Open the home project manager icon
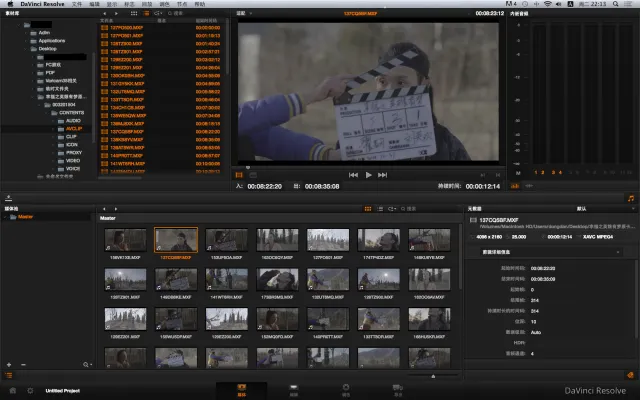This screenshot has height=400, width=640. click(x=13, y=391)
